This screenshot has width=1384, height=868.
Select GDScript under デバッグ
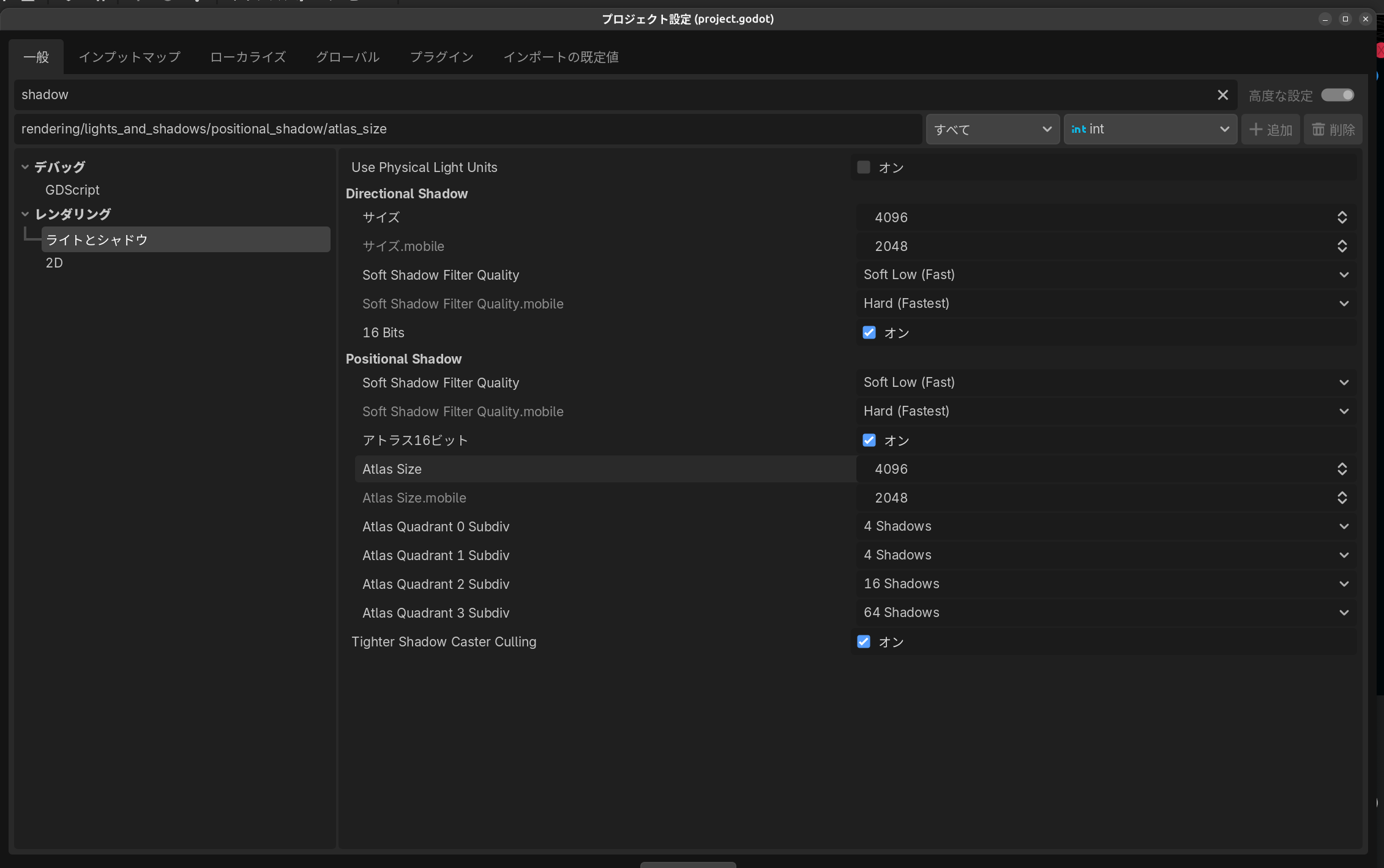click(x=72, y=190)
